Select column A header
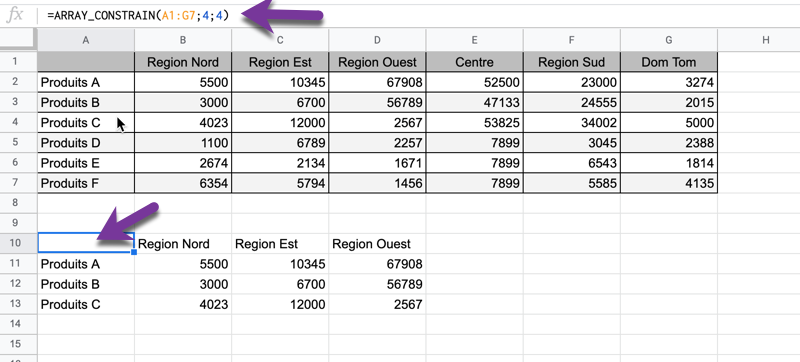This screenshot has width=800, height=362. (x=86, y=40)
